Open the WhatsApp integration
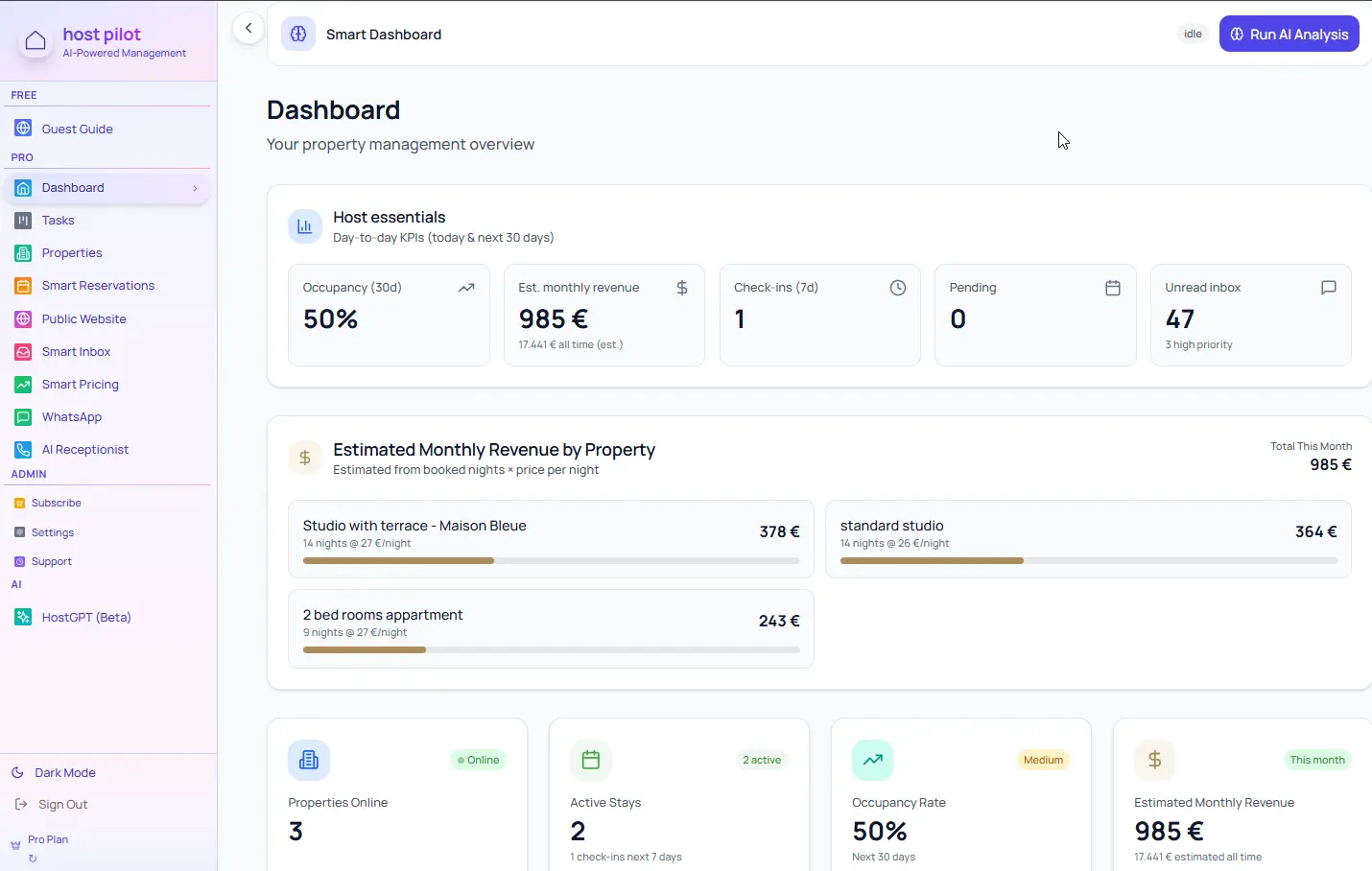 pos(71,416)
